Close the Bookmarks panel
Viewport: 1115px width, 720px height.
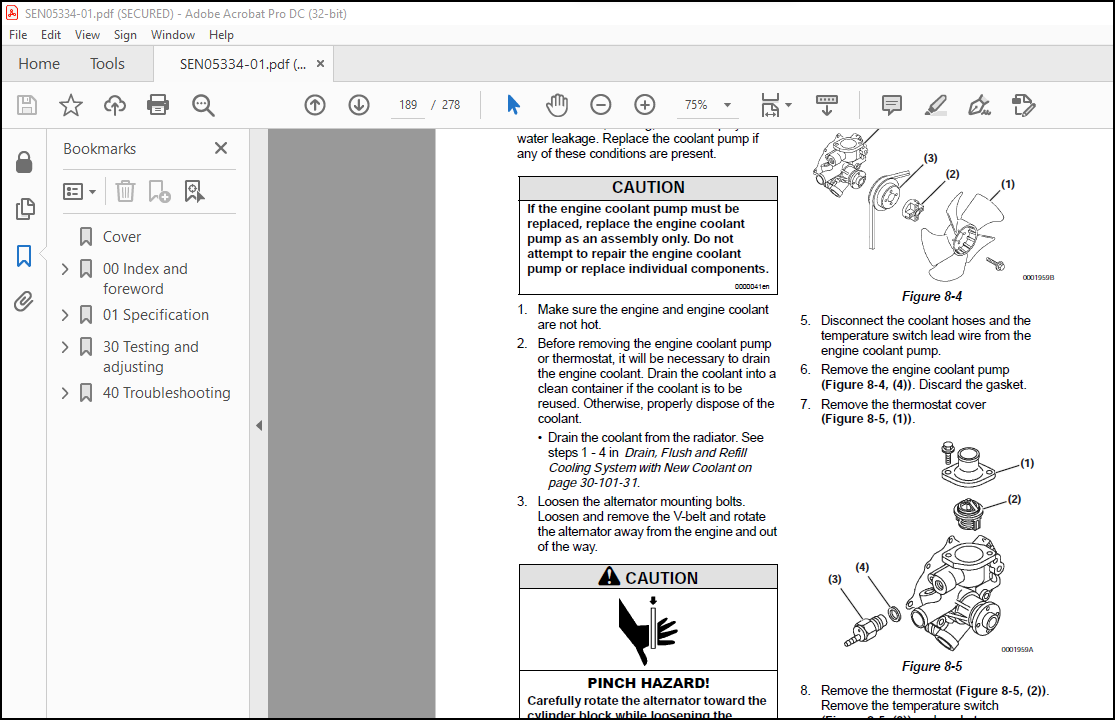[221, 148]
